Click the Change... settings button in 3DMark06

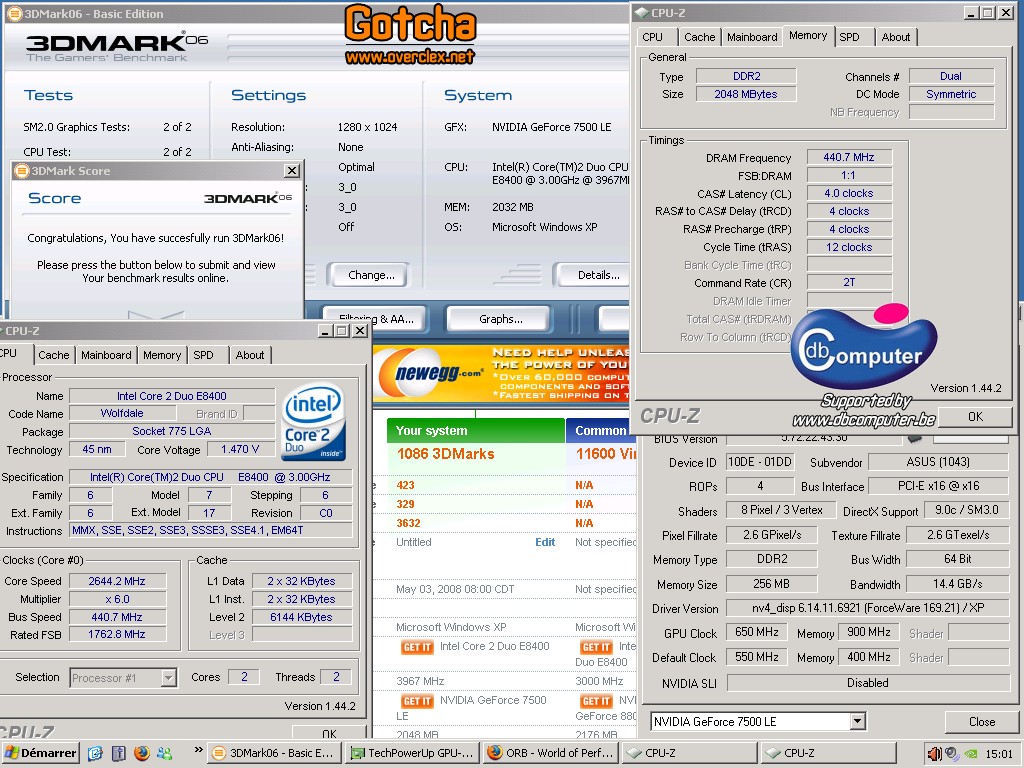pos(370,276)
